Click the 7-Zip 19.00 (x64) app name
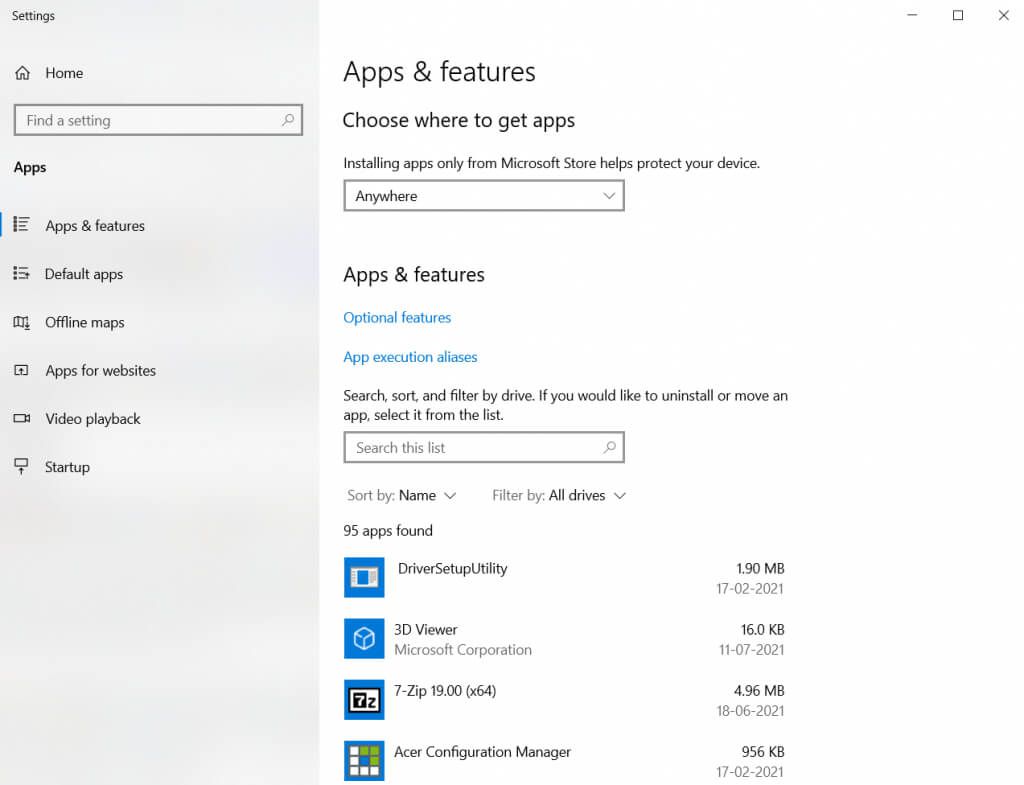Image resolution: width=1024 pixels, height=785 pixels. 445,691
